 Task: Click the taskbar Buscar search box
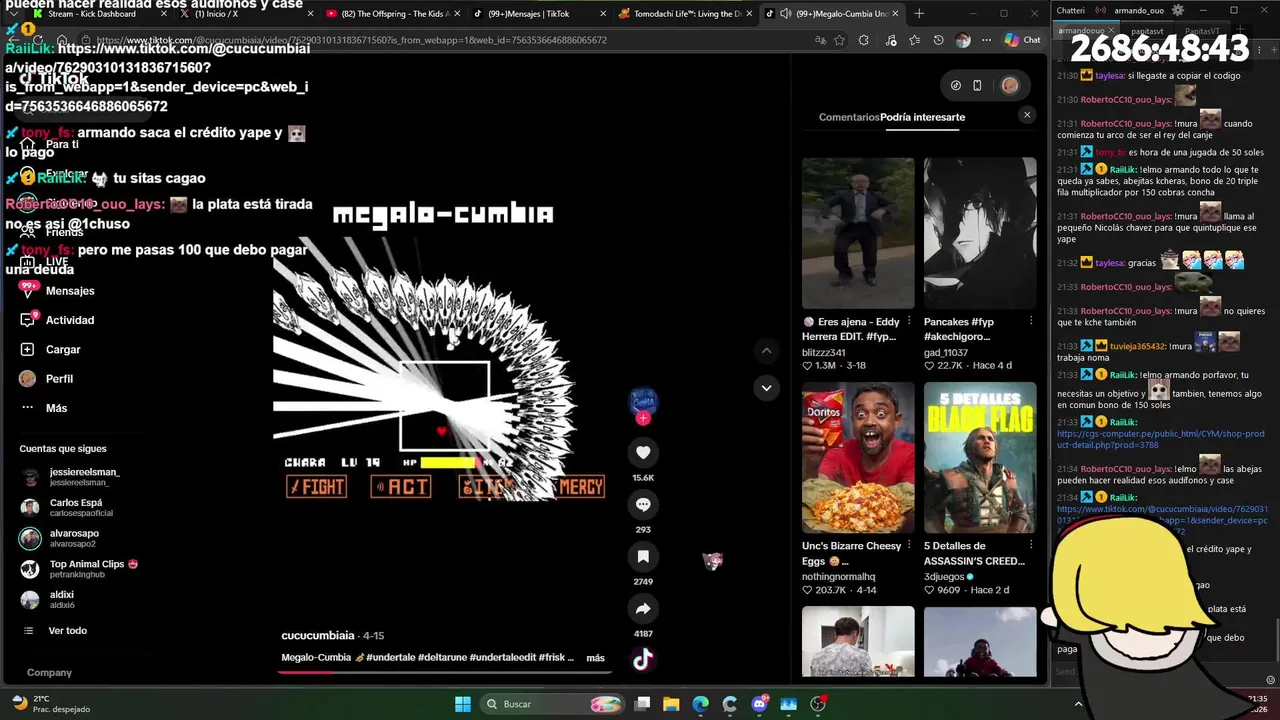[553, 704]
